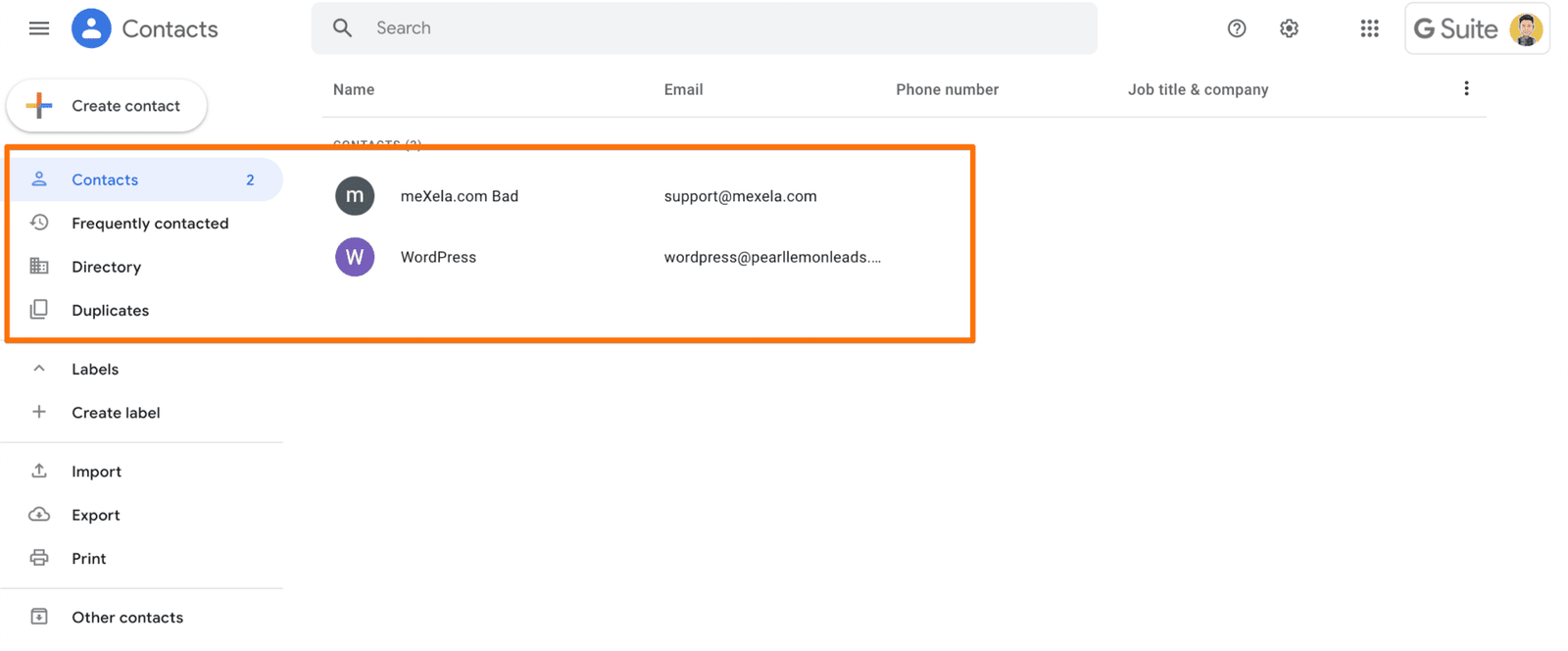Screen dimensions: 1568x651
Task: Click the Other contacts archive icon
Action: coord(39,617)
